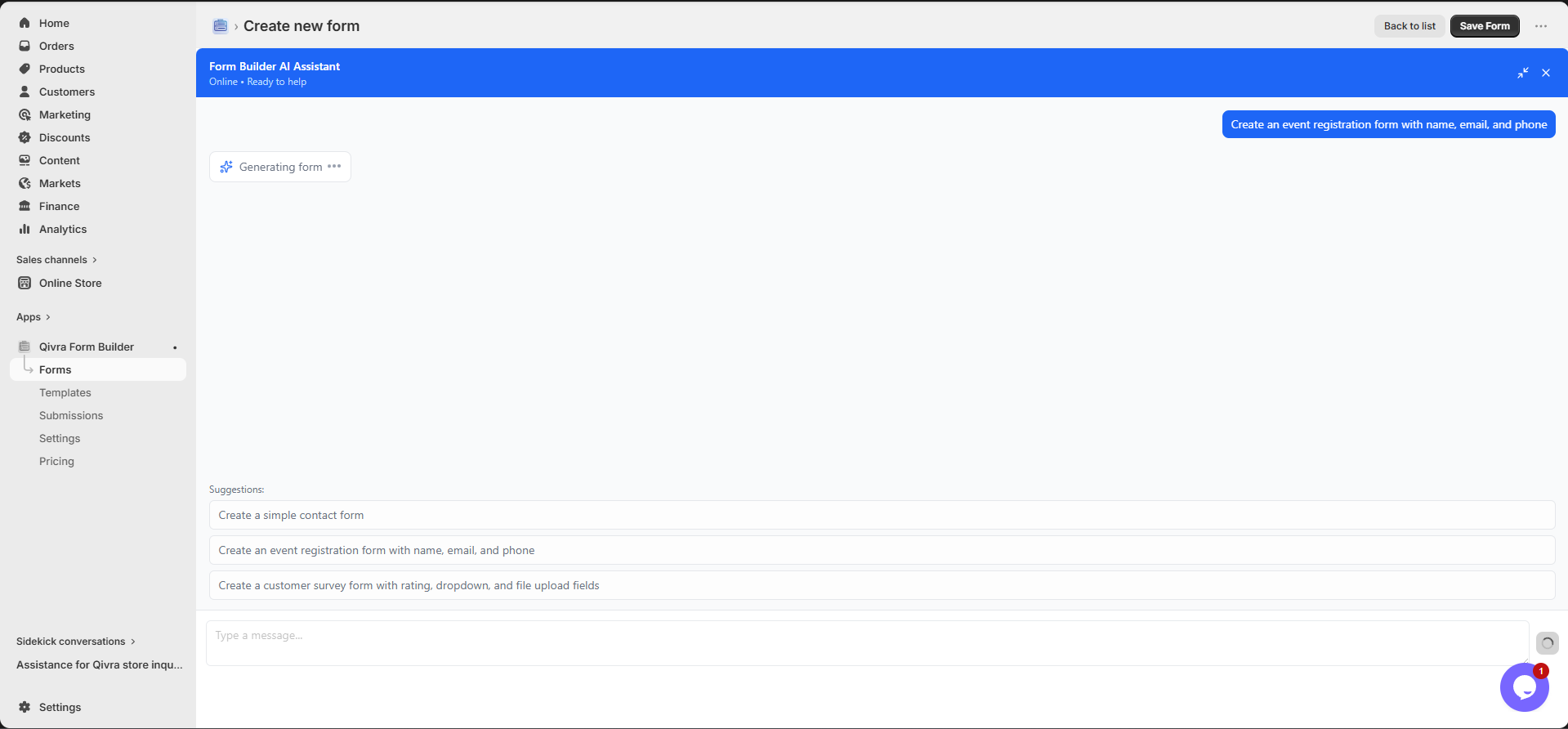Click the Generating form status chip
Image resolution: width=1568 pixels, height=729 pixels.
(280, 167)
